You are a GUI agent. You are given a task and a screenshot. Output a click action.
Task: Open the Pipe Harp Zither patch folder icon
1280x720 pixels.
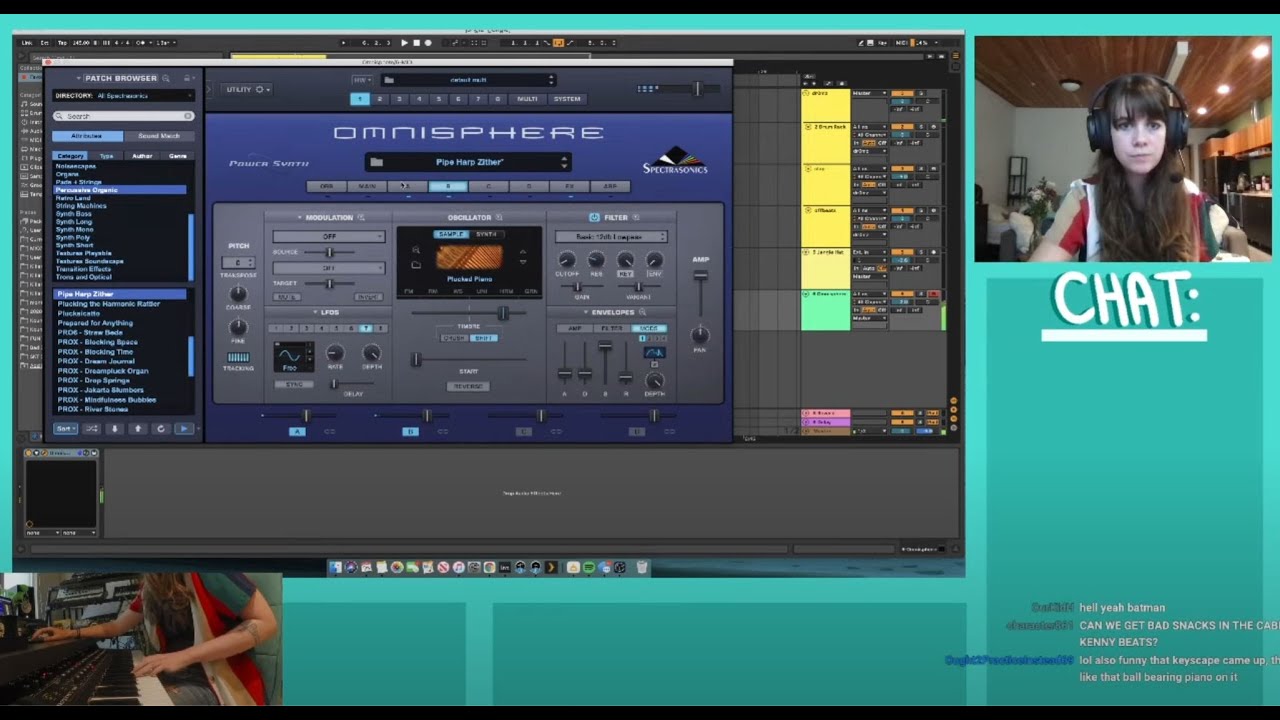pos(376,162)
